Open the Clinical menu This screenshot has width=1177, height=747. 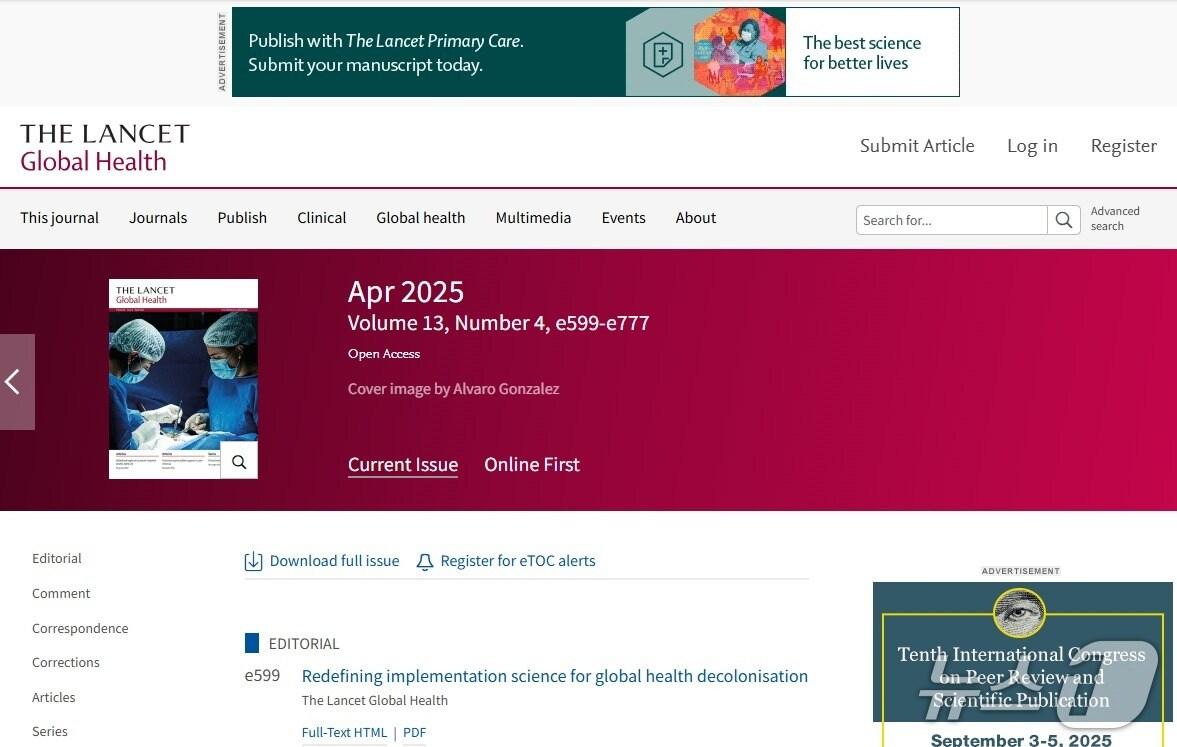tap(321, 218)
